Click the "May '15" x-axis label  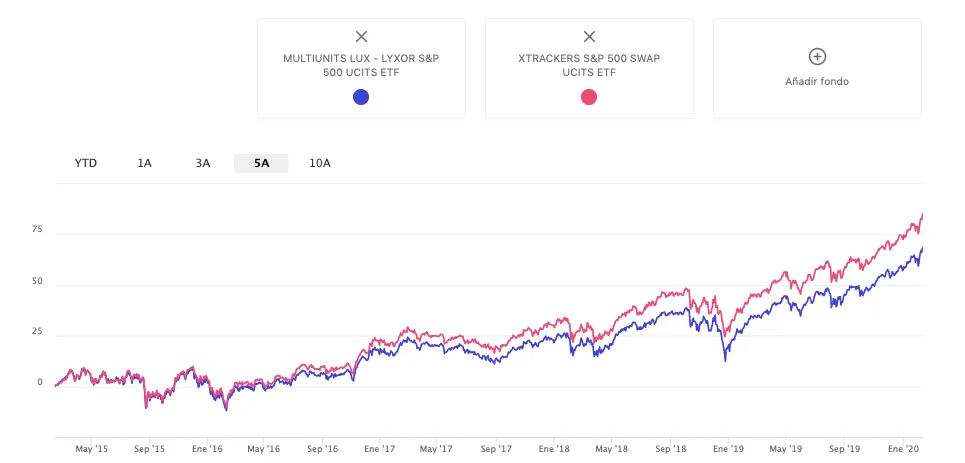pyautogui.click(x=92, y=449)
